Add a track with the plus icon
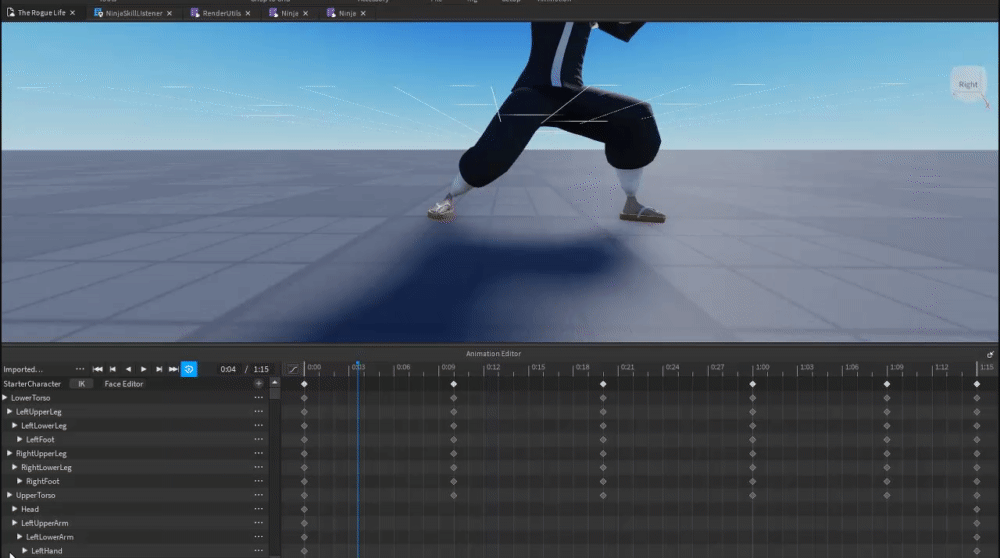 pyautogui.click(x=258, y=384)
